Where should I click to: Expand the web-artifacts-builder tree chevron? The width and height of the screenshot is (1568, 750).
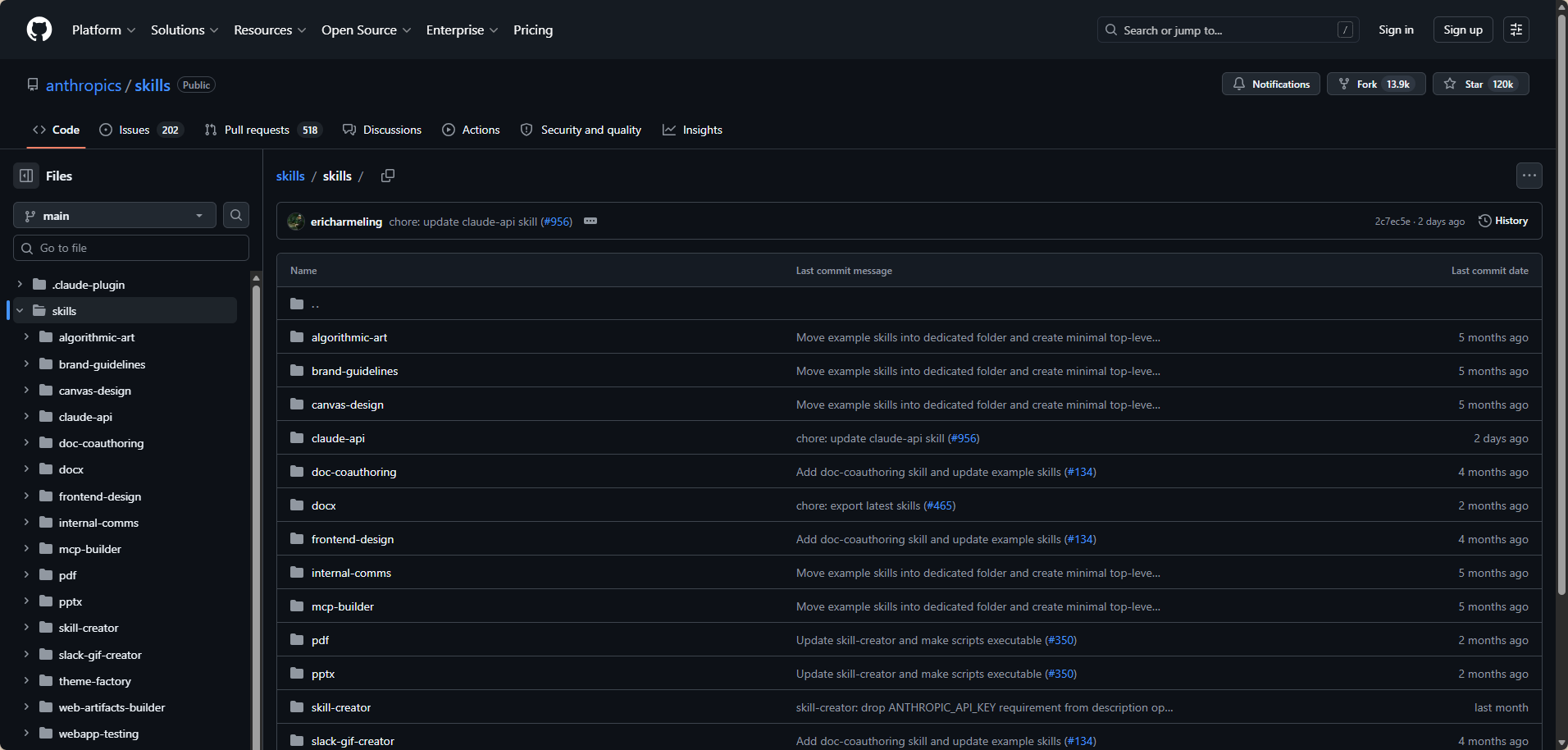tap(26, 707)
